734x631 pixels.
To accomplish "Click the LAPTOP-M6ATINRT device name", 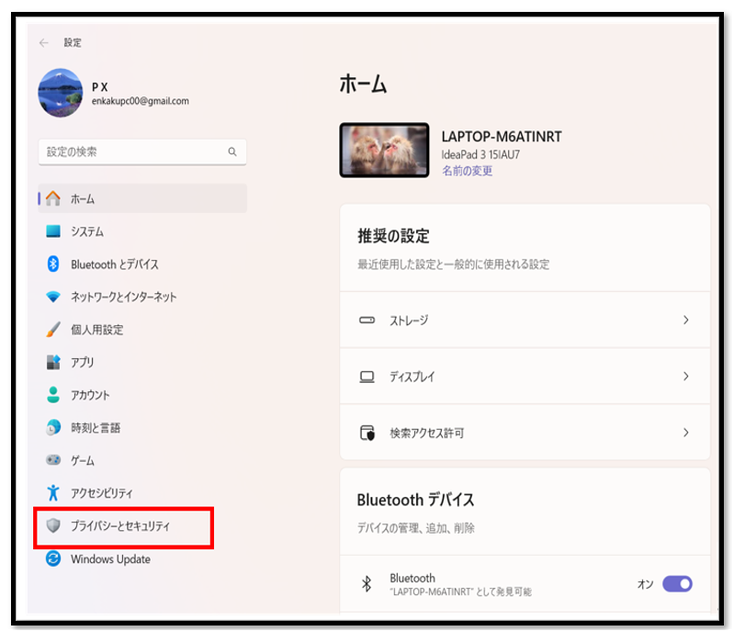I will coord(501,136).
